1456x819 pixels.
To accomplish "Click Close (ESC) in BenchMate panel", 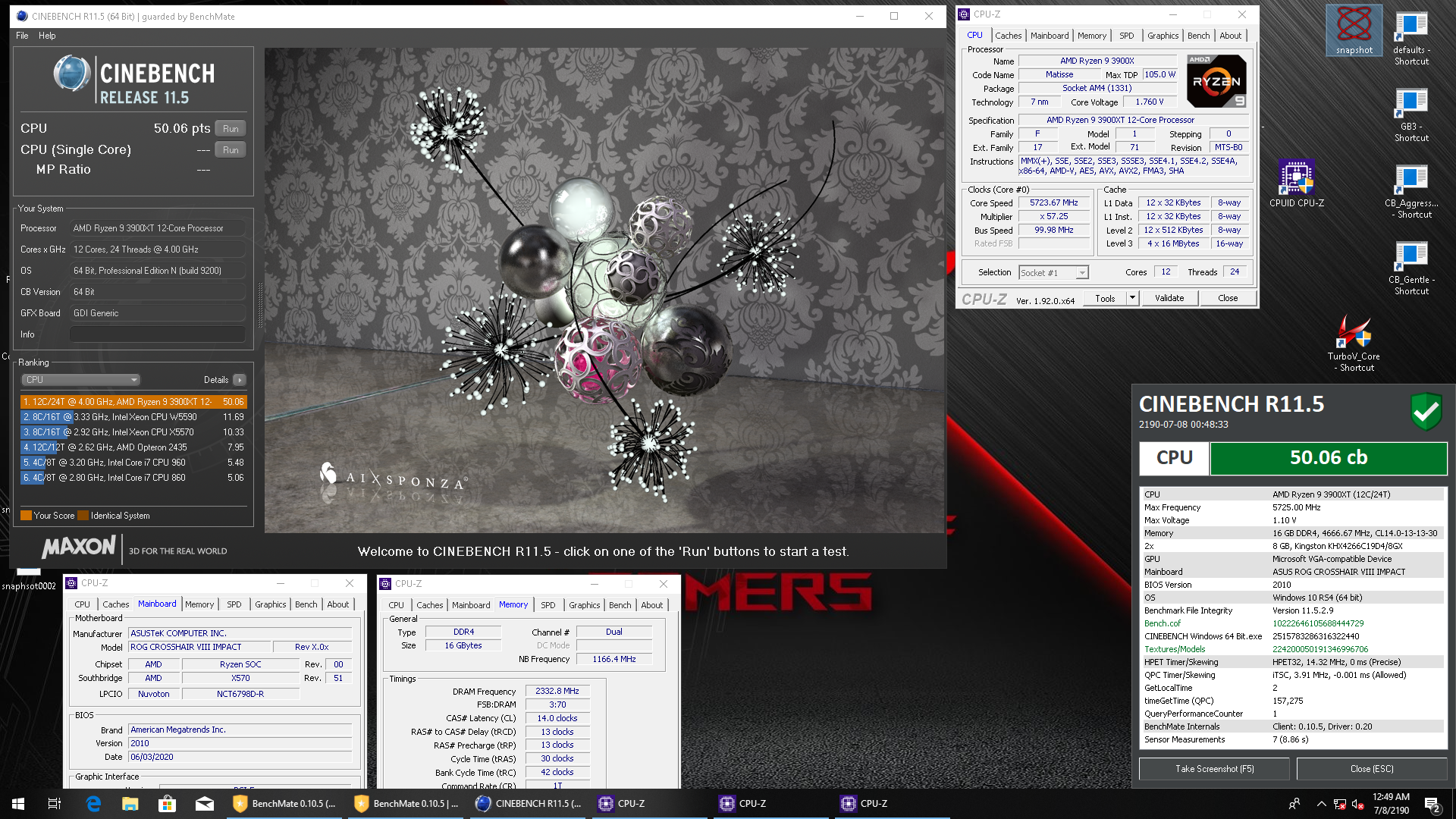I will 1372,769.
